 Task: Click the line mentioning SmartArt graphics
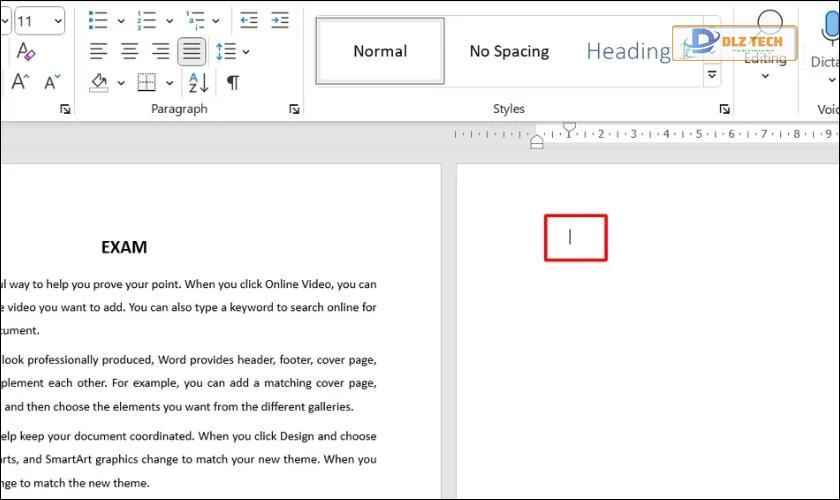188,459
